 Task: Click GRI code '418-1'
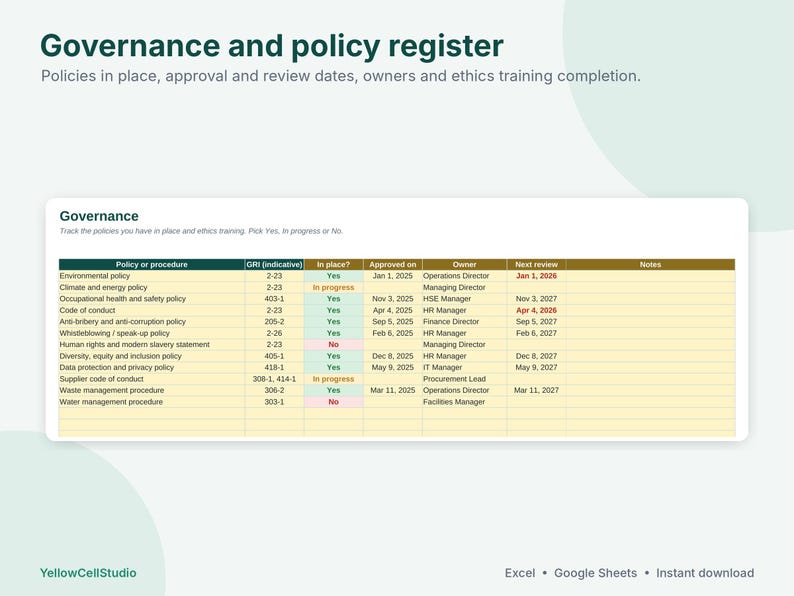274,368
